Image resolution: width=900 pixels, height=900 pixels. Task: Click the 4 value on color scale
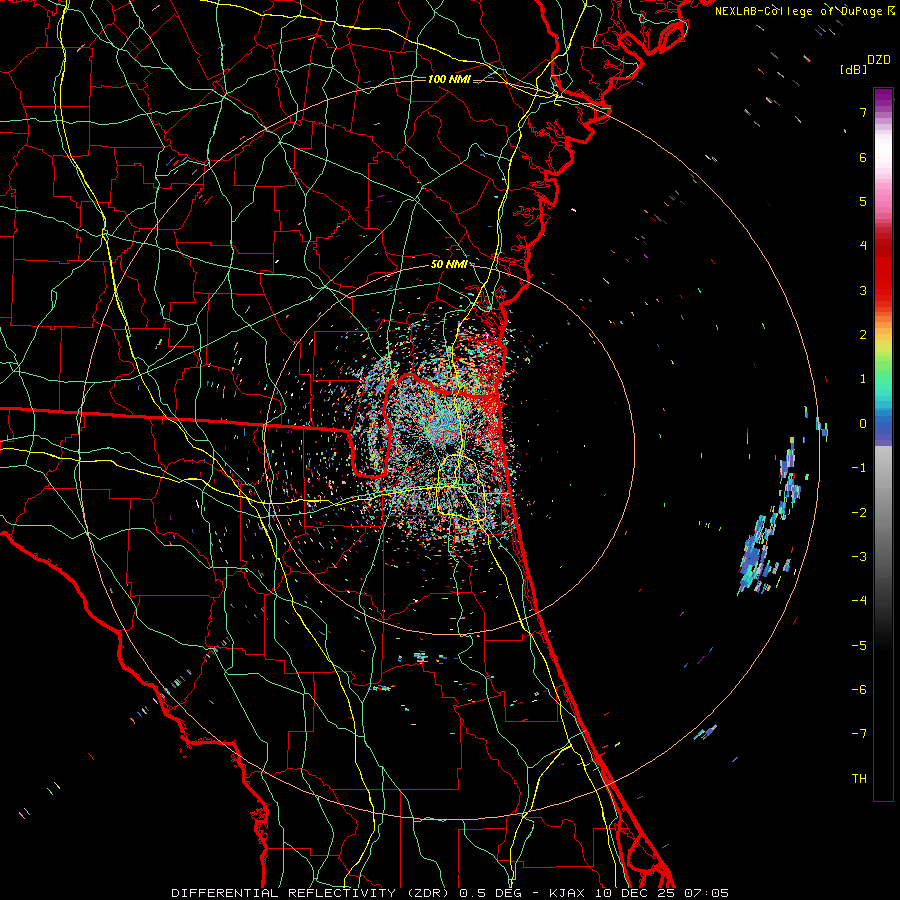[x=863, y=246]
